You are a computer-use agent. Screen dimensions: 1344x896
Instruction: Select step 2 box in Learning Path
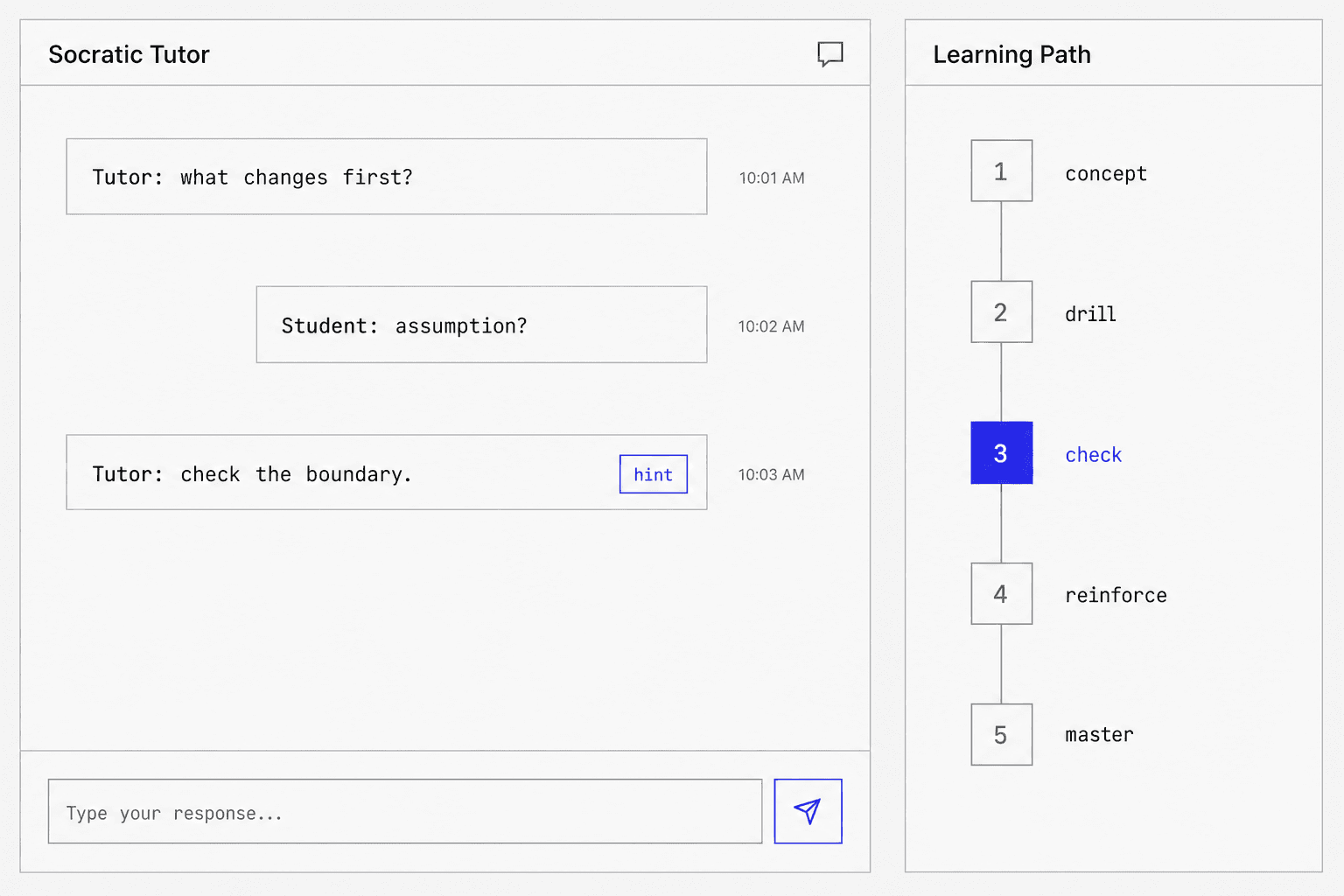1001,311
